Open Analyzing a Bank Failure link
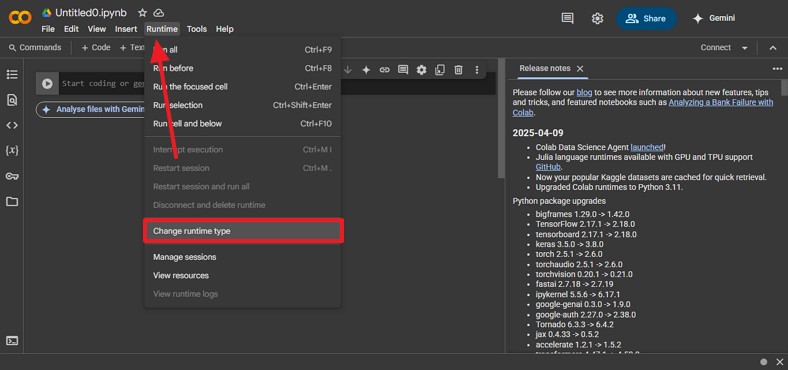 click(x=721, y=103)
